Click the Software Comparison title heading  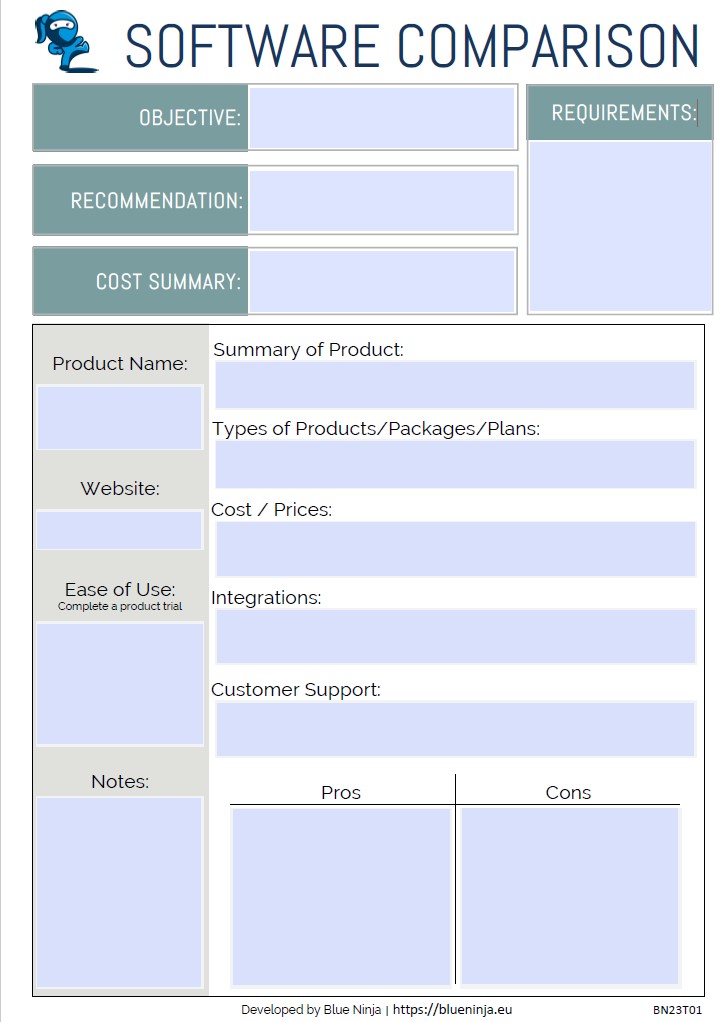click(x=411, y=45)
